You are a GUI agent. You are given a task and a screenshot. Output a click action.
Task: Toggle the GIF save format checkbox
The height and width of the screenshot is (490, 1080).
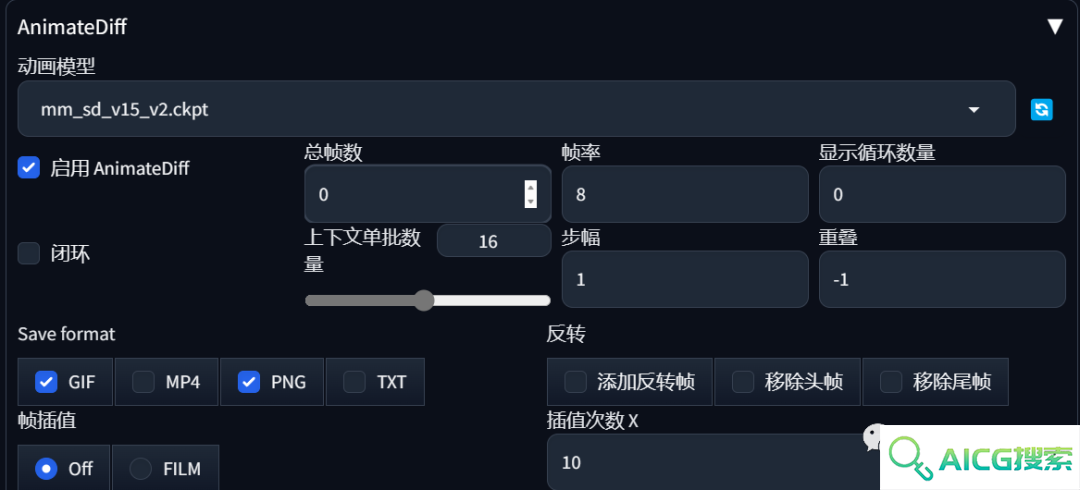(x=46, y=382)
